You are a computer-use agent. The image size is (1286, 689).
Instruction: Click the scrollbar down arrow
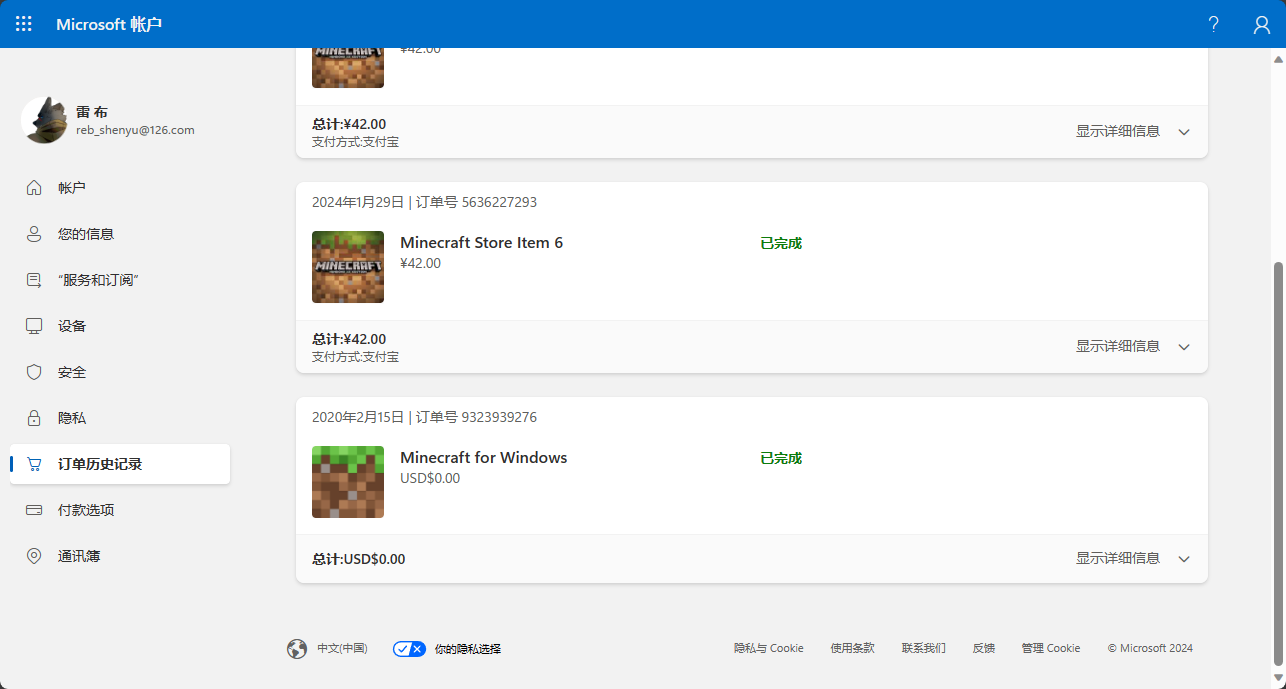1277,680
